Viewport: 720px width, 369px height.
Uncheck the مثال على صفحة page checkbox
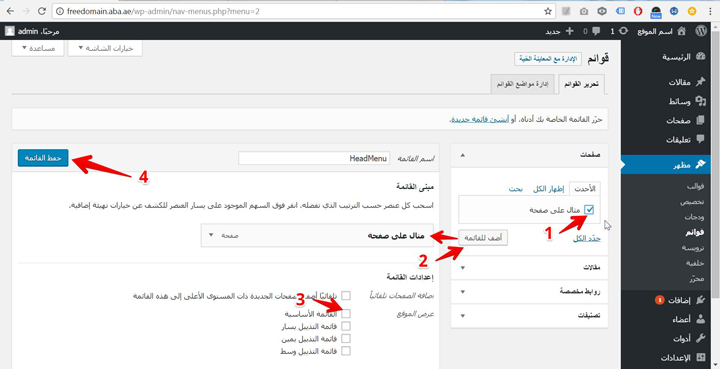tap(589, 210)
